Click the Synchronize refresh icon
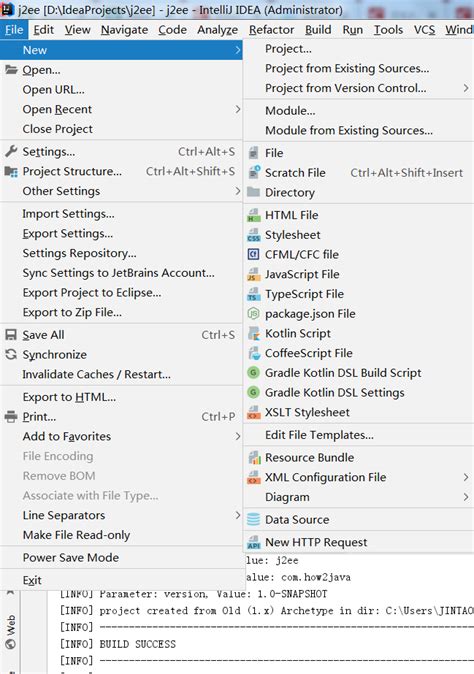Screen dimensions: 474x674 11,355
